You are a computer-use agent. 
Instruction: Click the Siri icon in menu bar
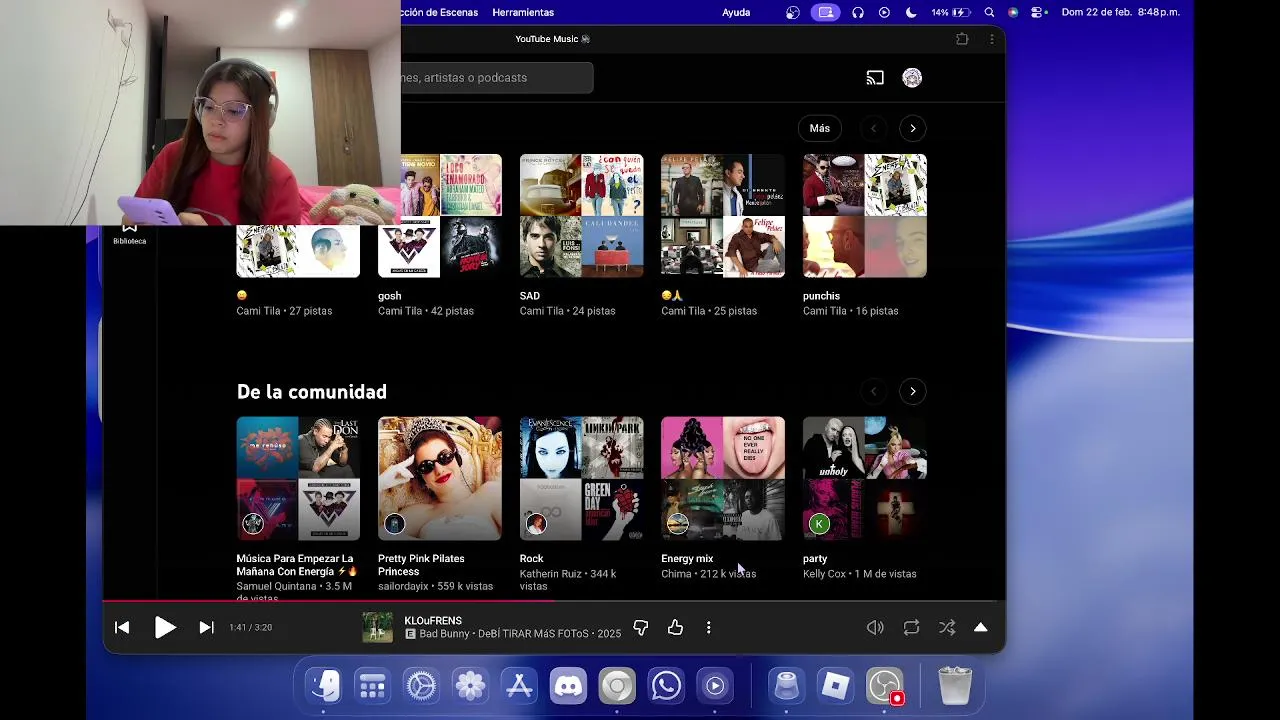[x=1013, y=12]
